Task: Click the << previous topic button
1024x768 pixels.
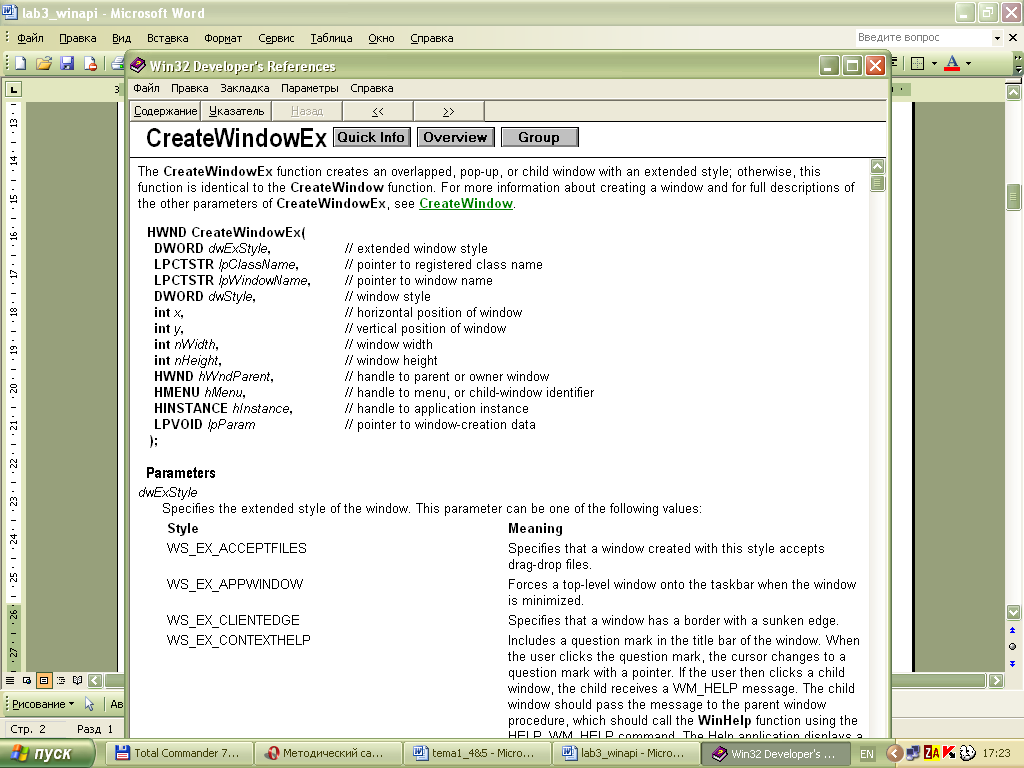Action: point(378,111)
